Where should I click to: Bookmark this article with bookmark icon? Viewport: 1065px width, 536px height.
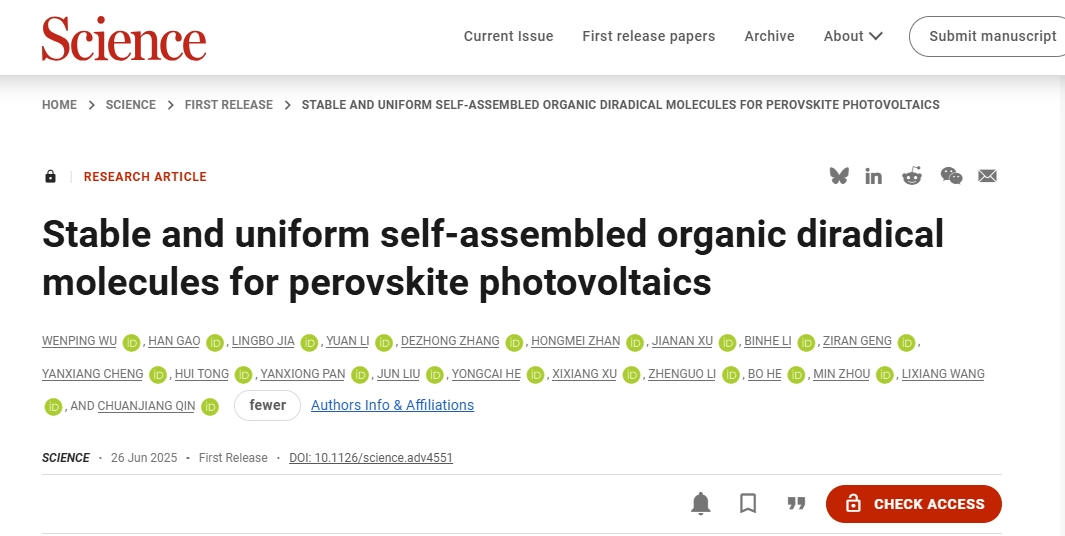748,503
